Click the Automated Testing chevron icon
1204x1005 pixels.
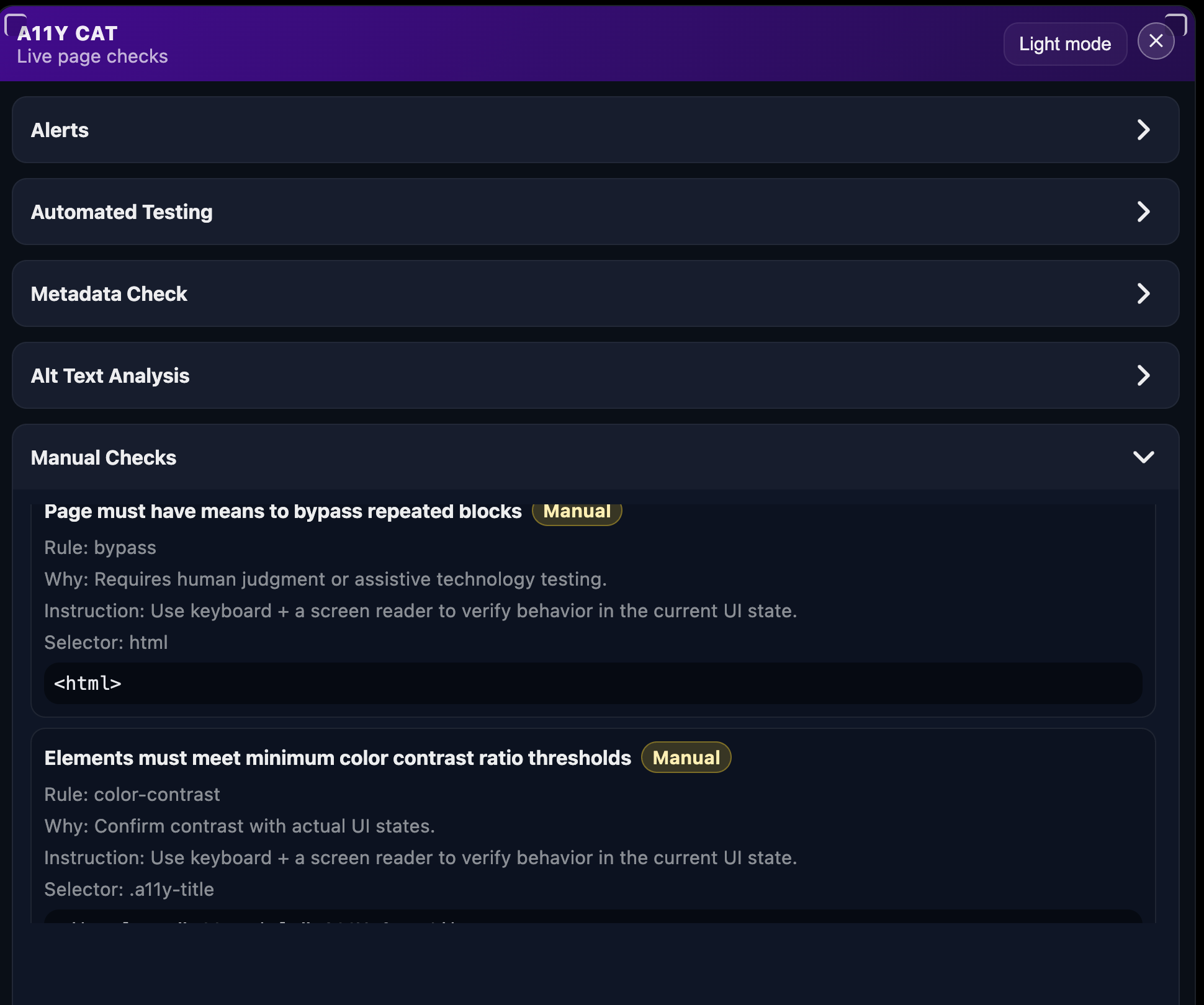1143,212
